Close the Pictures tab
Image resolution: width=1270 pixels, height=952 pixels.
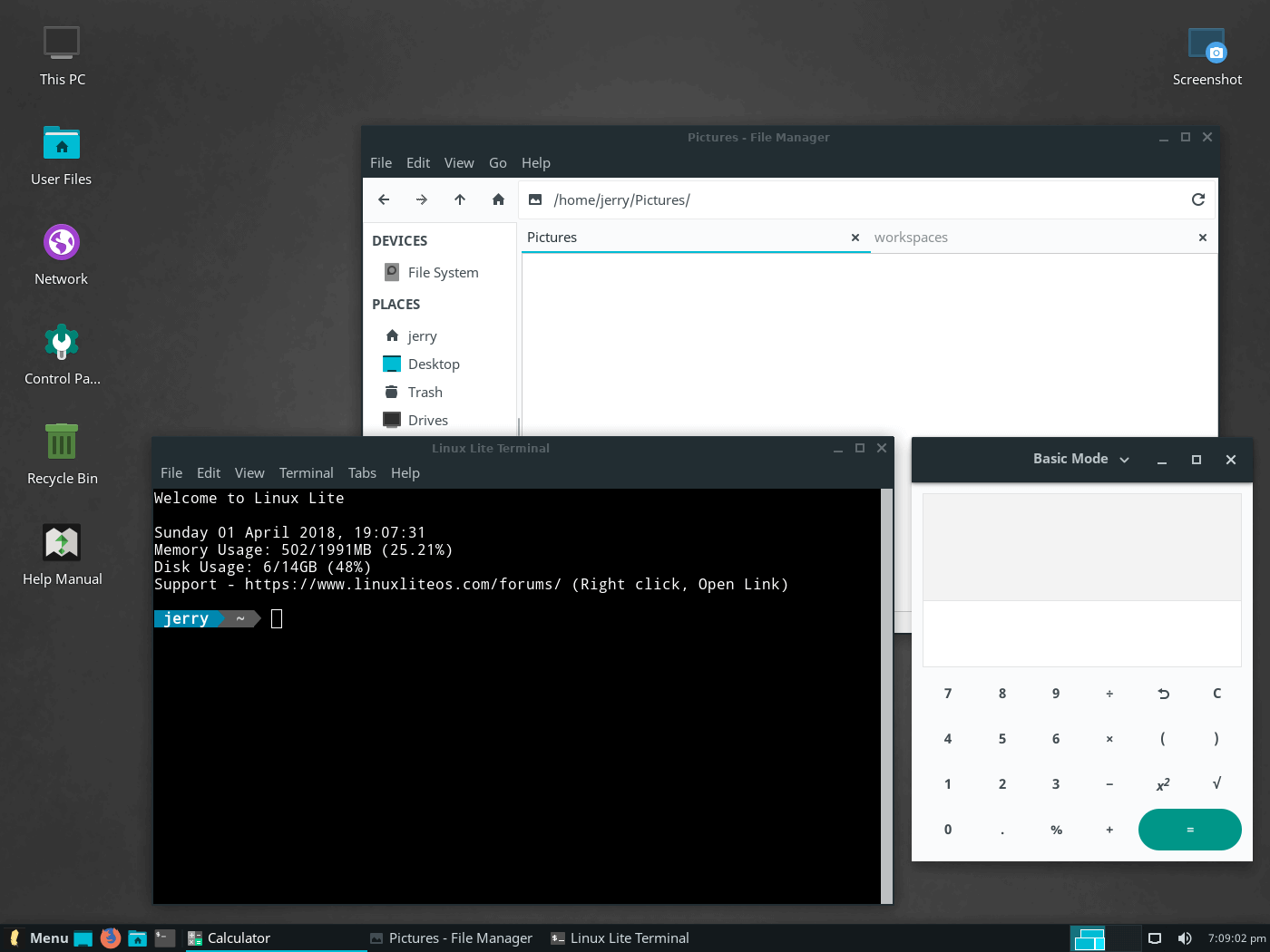855,238
